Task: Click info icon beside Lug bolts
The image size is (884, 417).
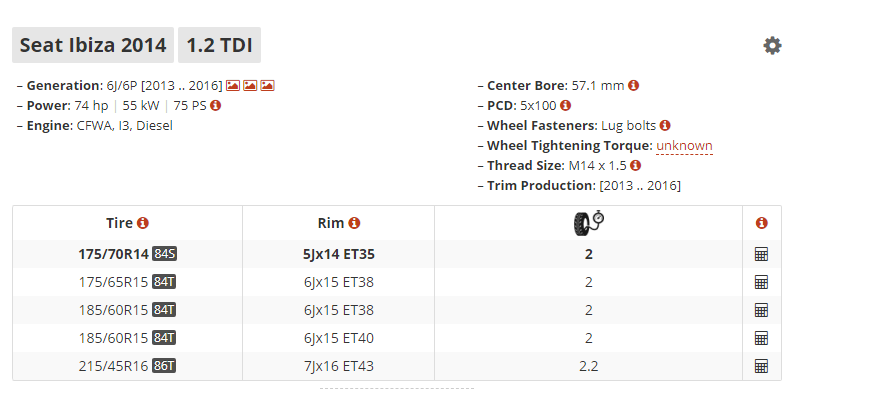Action: (x=665, y=125)
